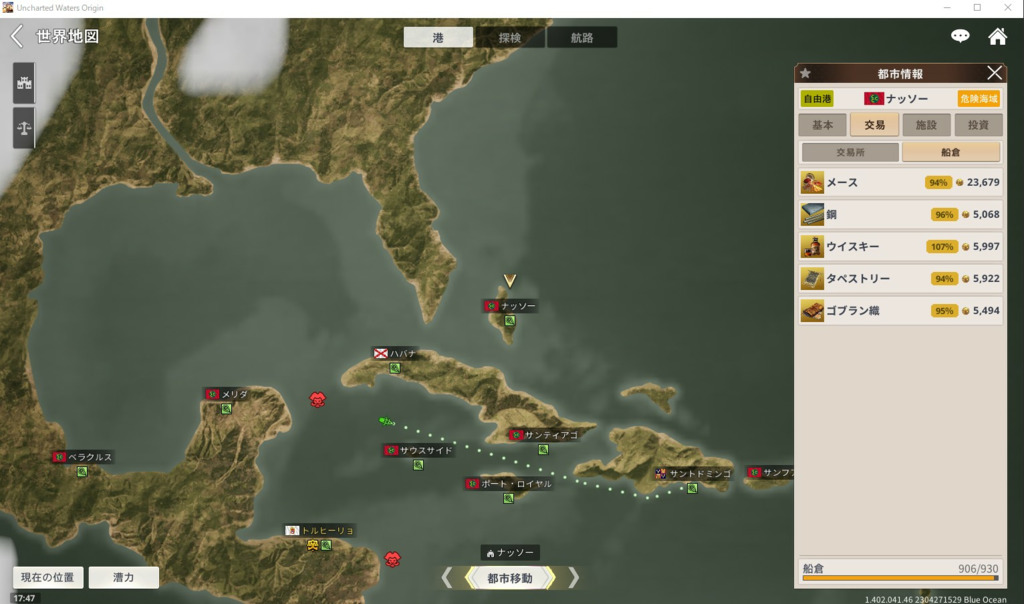Screen dimensions: 1024x604
Task: Click the Uncharted Waters Origin title bar icon
Action: pos(8,8)
